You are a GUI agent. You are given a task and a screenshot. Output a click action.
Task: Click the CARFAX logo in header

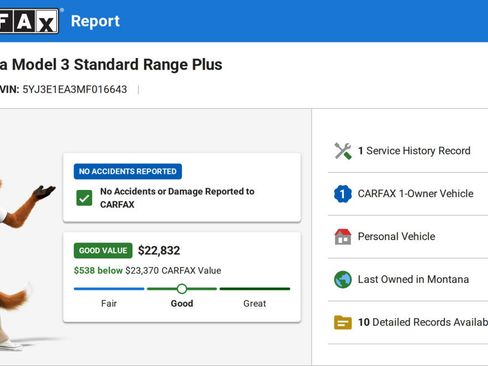click(x=29, y=21)
